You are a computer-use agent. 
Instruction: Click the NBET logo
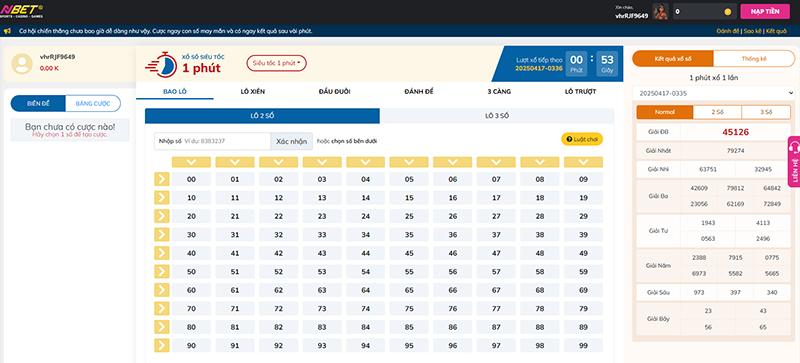tap(21, 11)
